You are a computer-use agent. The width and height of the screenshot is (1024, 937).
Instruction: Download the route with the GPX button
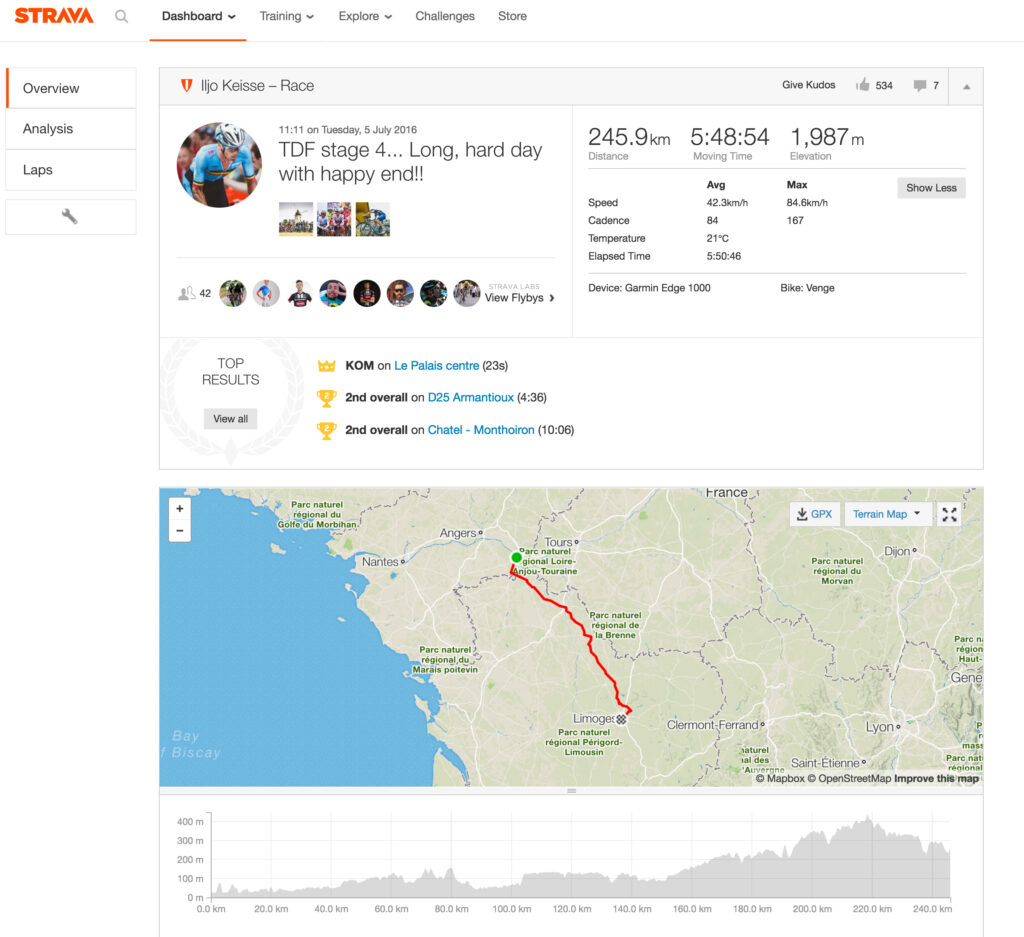(x=814, y=515)
